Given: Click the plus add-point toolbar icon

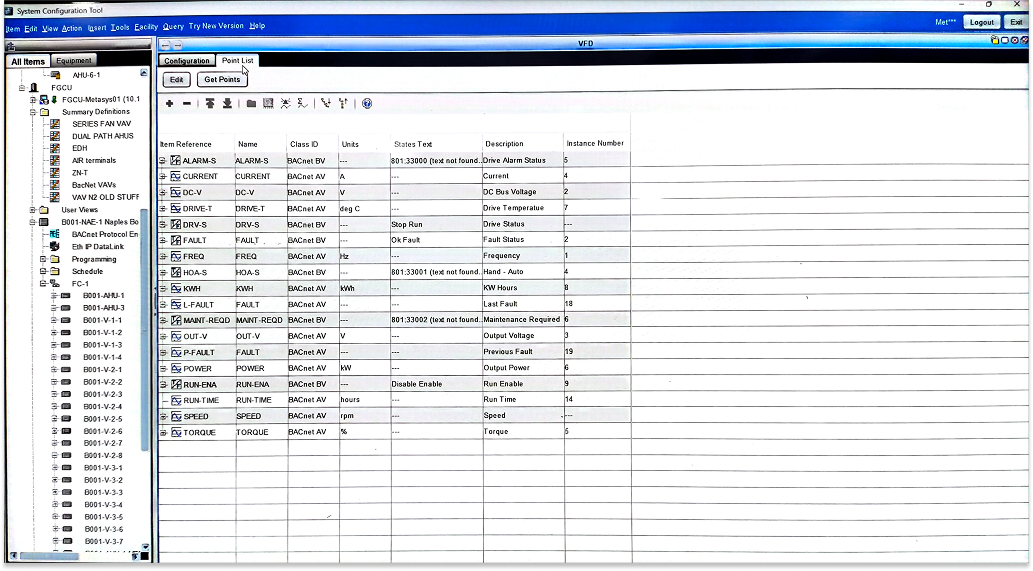Looking at the screenshot, I should coord(169,103).
